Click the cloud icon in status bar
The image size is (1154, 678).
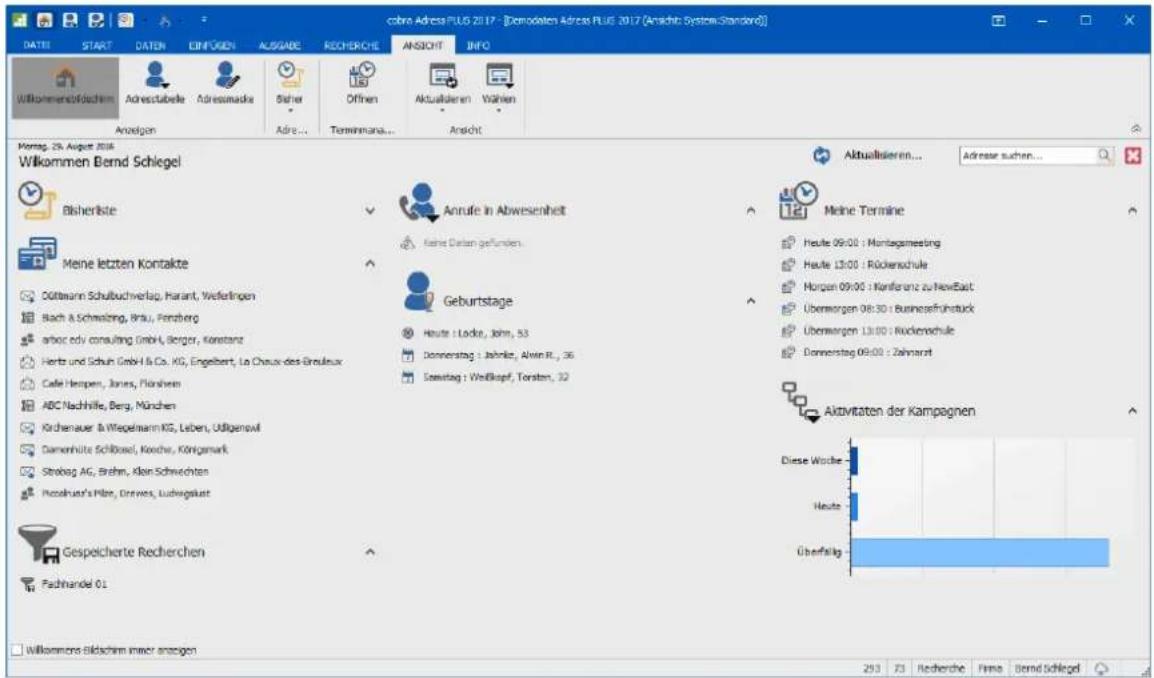(x=1101, y=668)
